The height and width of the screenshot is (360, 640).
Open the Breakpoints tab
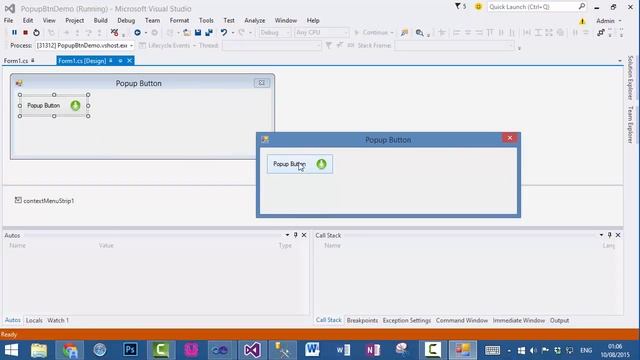362,320
